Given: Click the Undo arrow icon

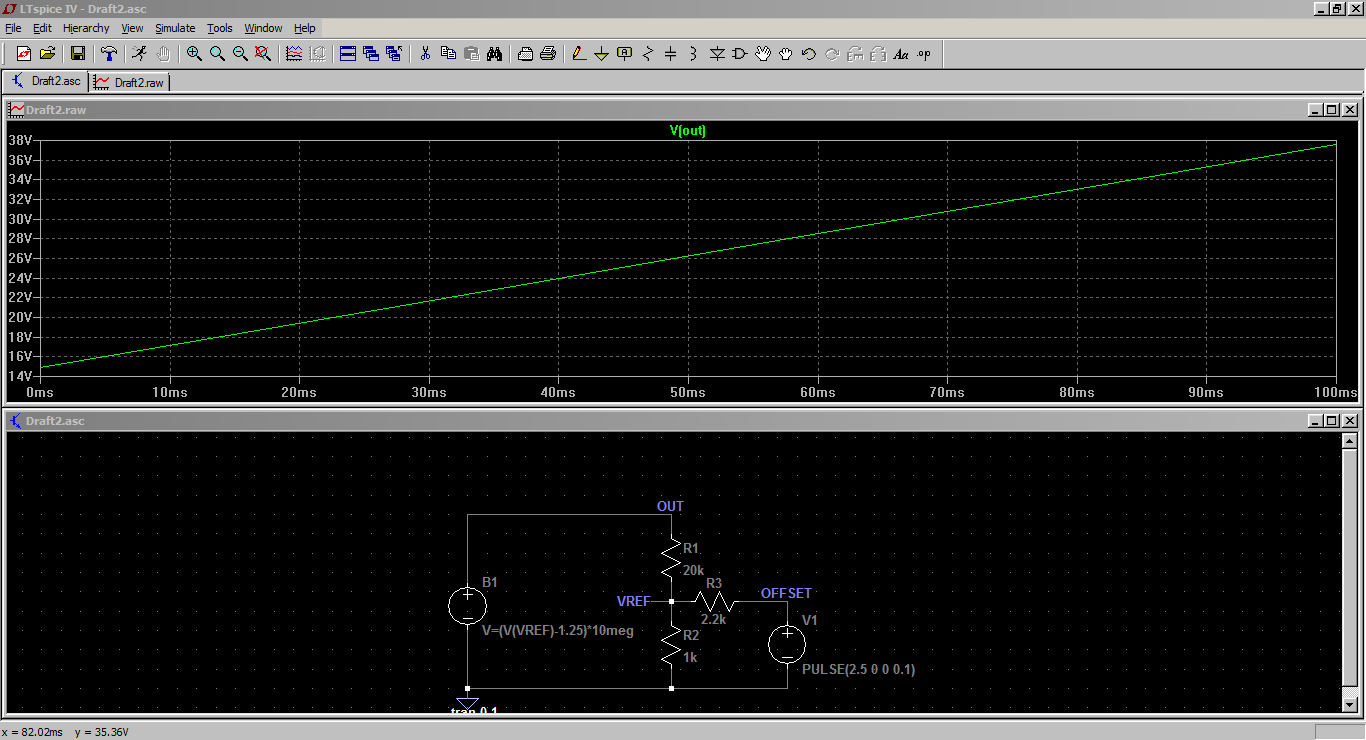Looking at the screenshot, I should (x=809, y=54).
